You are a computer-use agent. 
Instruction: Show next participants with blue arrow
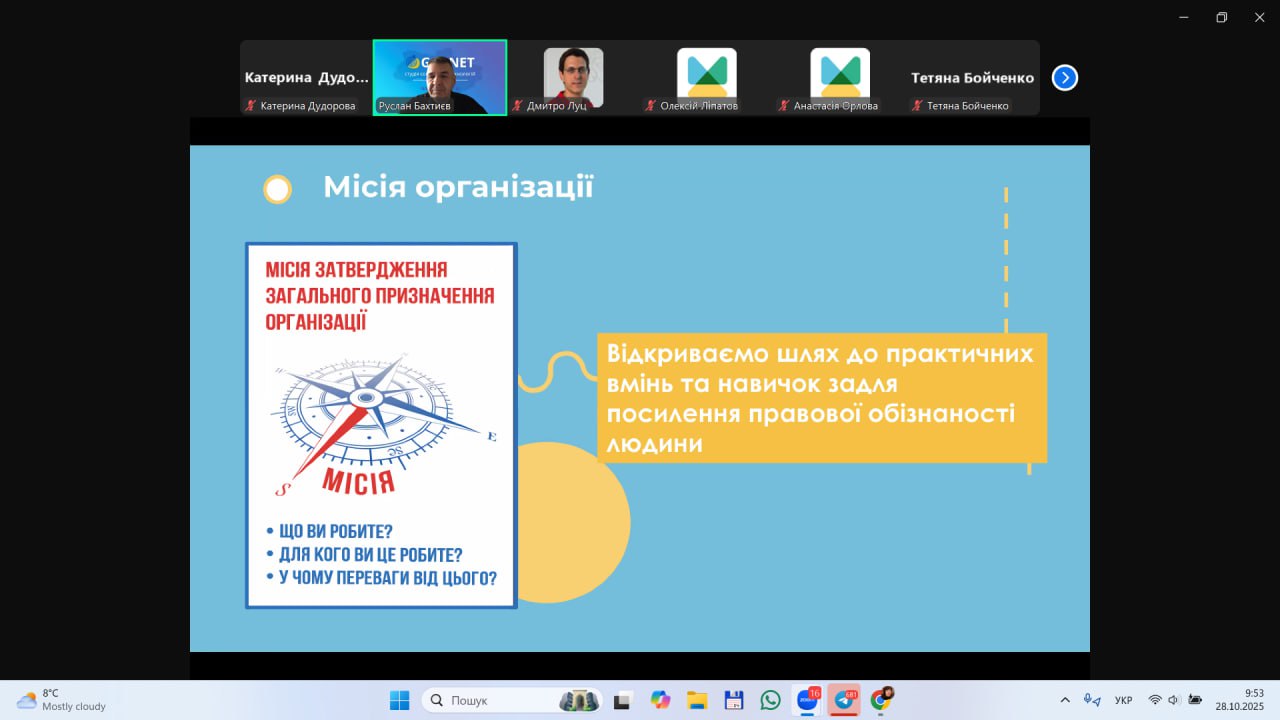coord(1065,78)
